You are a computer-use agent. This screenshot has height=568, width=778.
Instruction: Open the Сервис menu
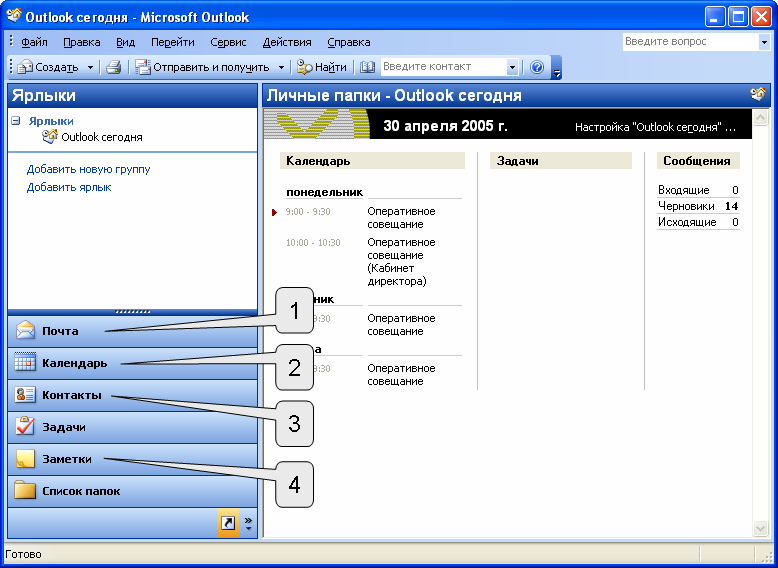coord(228,42)
